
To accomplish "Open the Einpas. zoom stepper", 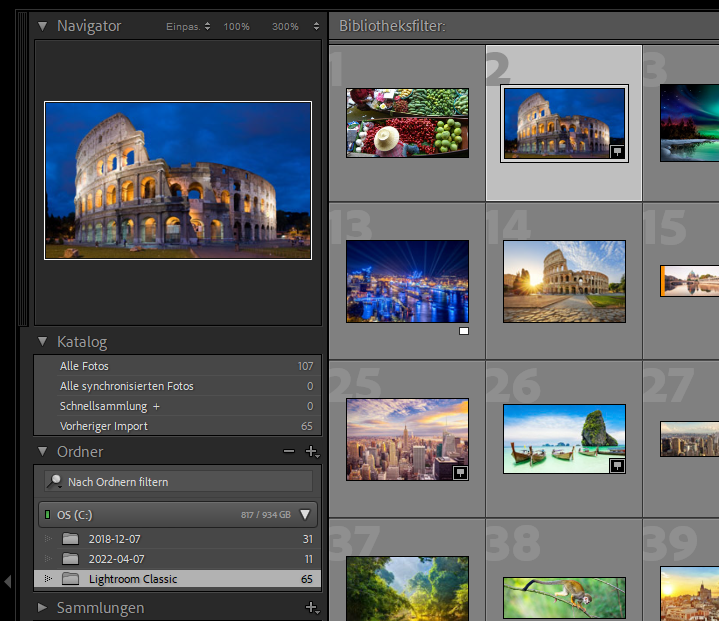I will coord(207,26).
